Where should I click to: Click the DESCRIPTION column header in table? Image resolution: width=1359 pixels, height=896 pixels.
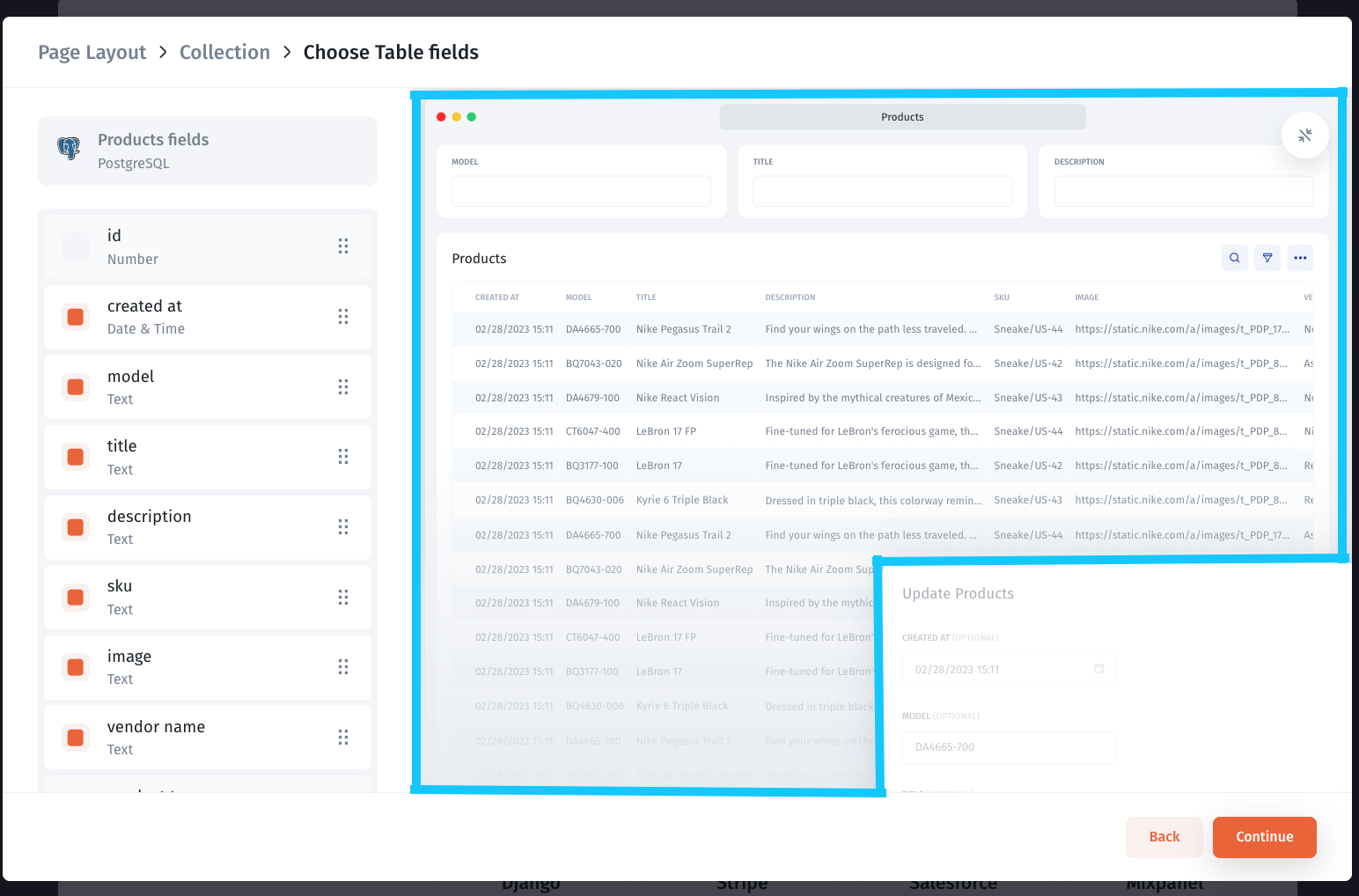[x=790, y=297]
